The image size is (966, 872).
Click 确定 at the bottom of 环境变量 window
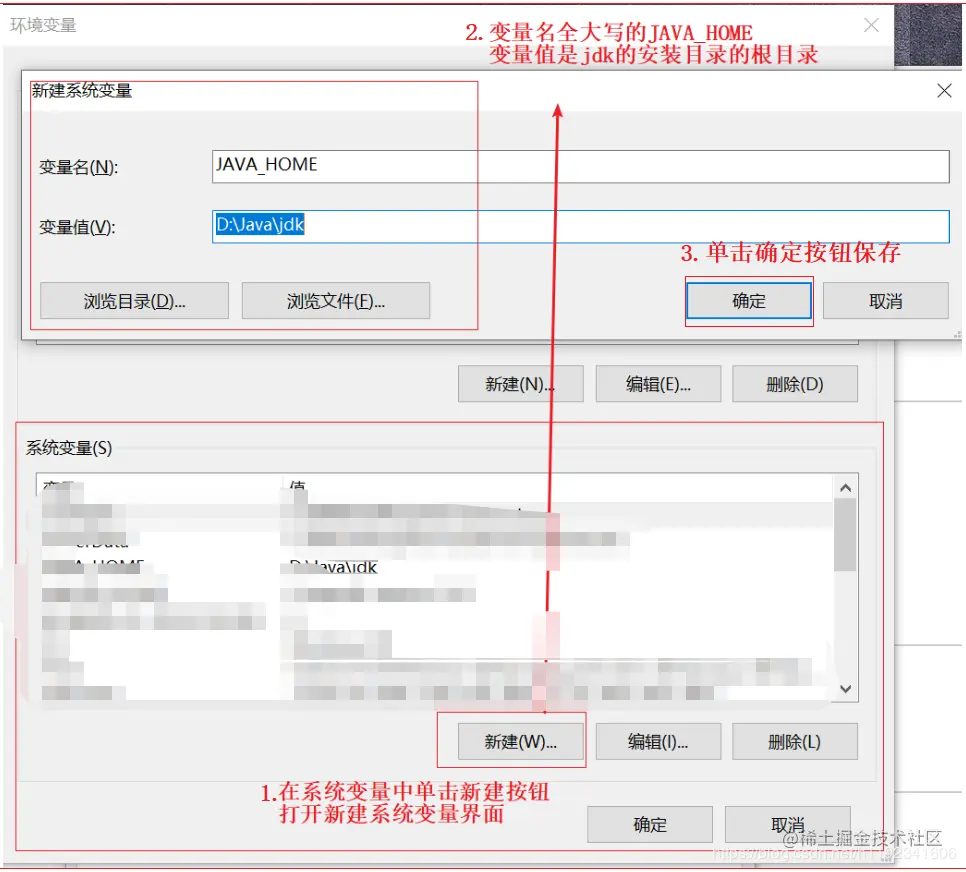pos(649,824)
